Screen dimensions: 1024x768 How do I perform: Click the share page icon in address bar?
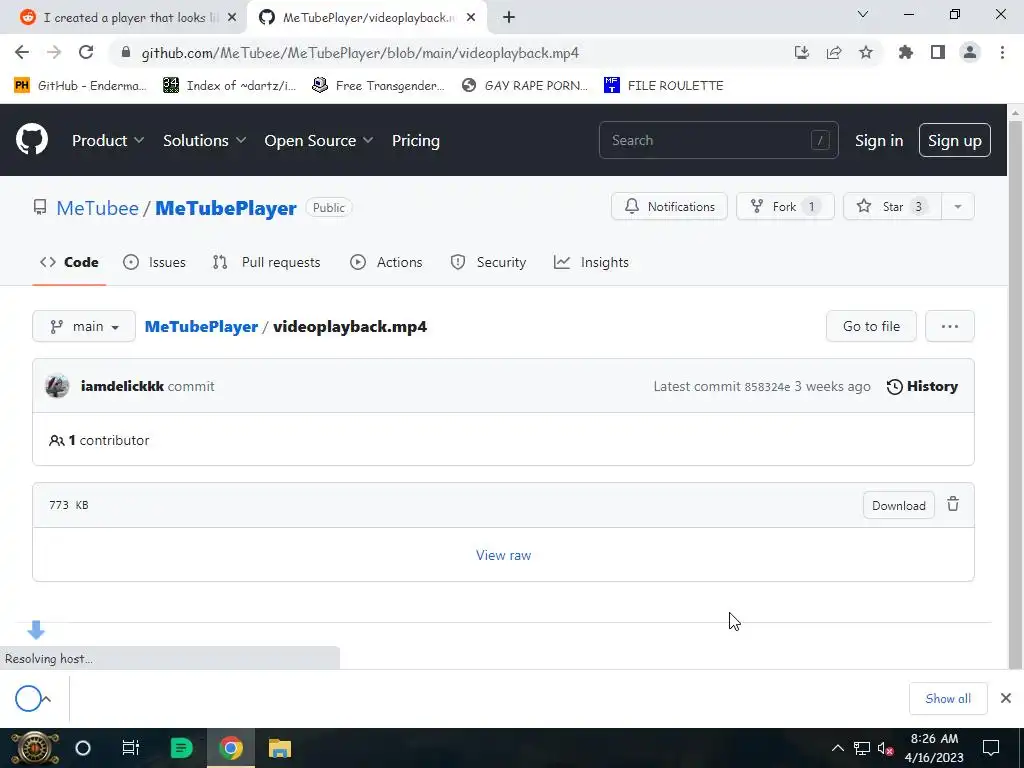pyautogui.click(x=834, y=53)
